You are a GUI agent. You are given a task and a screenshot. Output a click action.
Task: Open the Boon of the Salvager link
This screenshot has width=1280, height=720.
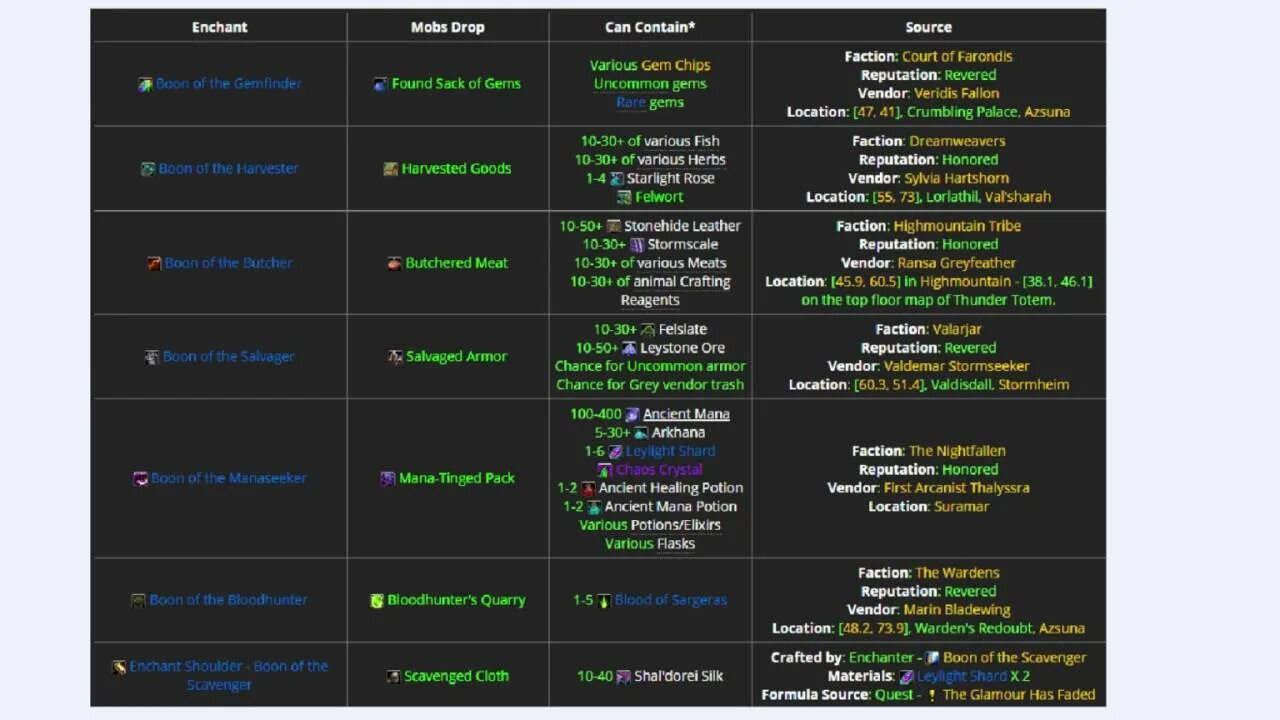pyautogui.click(x=228, y=357)
